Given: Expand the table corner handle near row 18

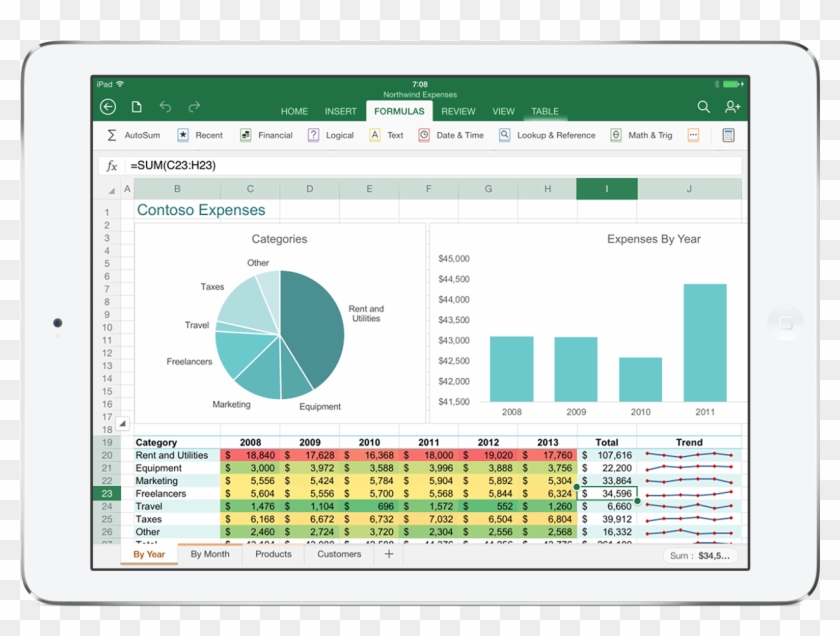Looking at the screenshot, I should pyautogui.click(x=123, y=423).
